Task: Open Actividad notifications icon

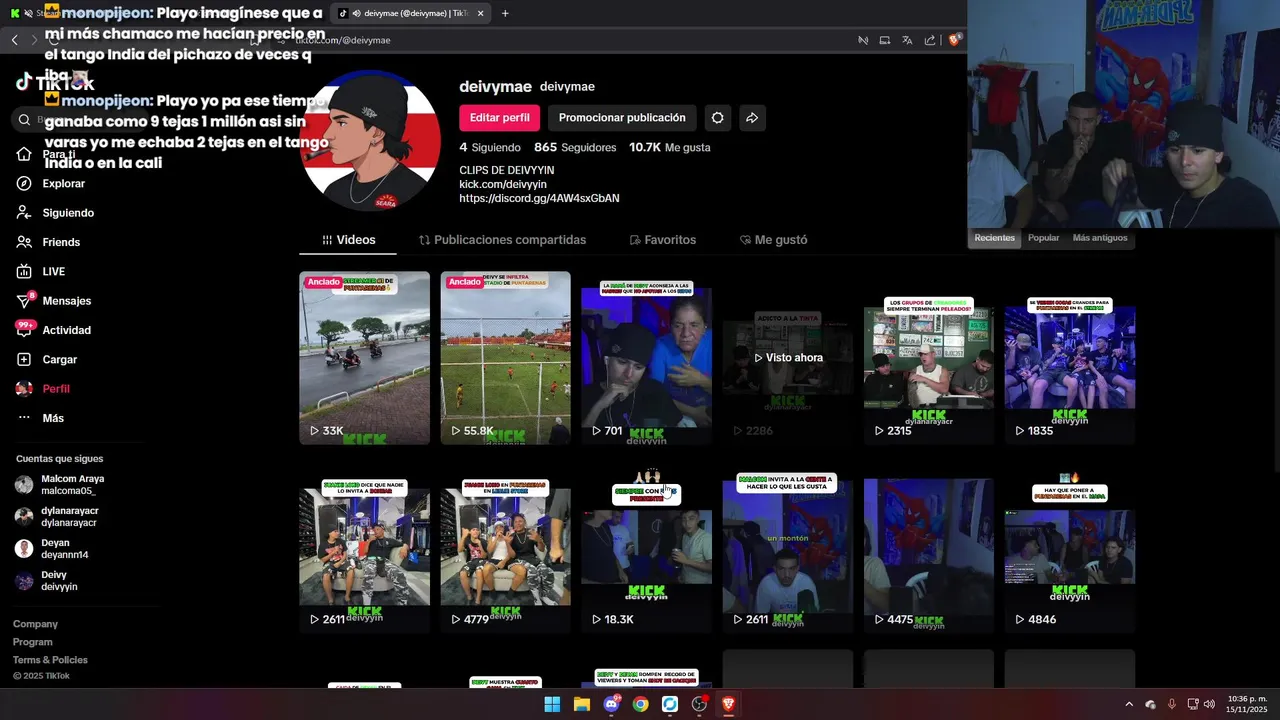Action: point(24,330)
